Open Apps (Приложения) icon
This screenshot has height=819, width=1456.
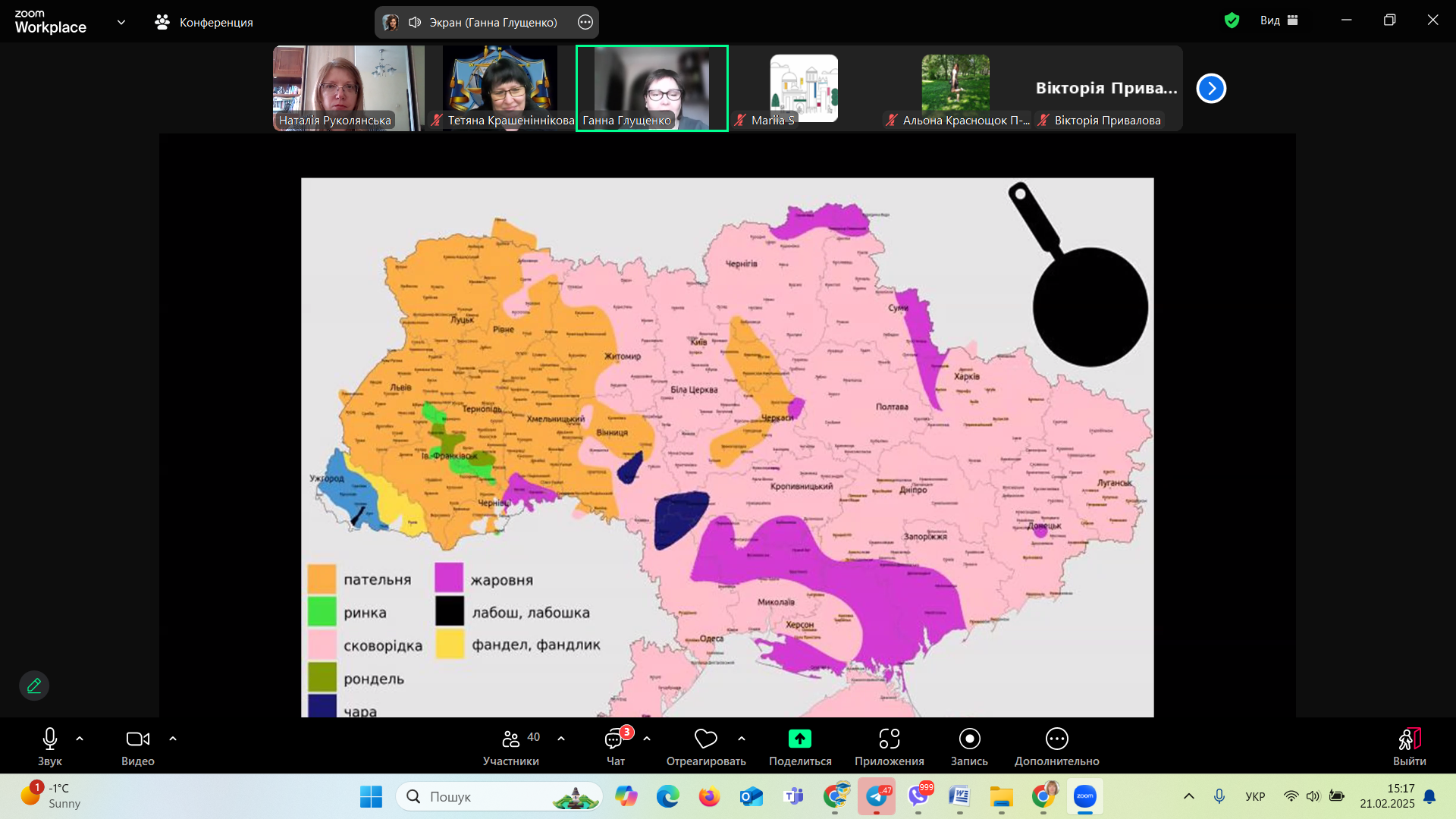pyautogui.click(x=889, y=739)
